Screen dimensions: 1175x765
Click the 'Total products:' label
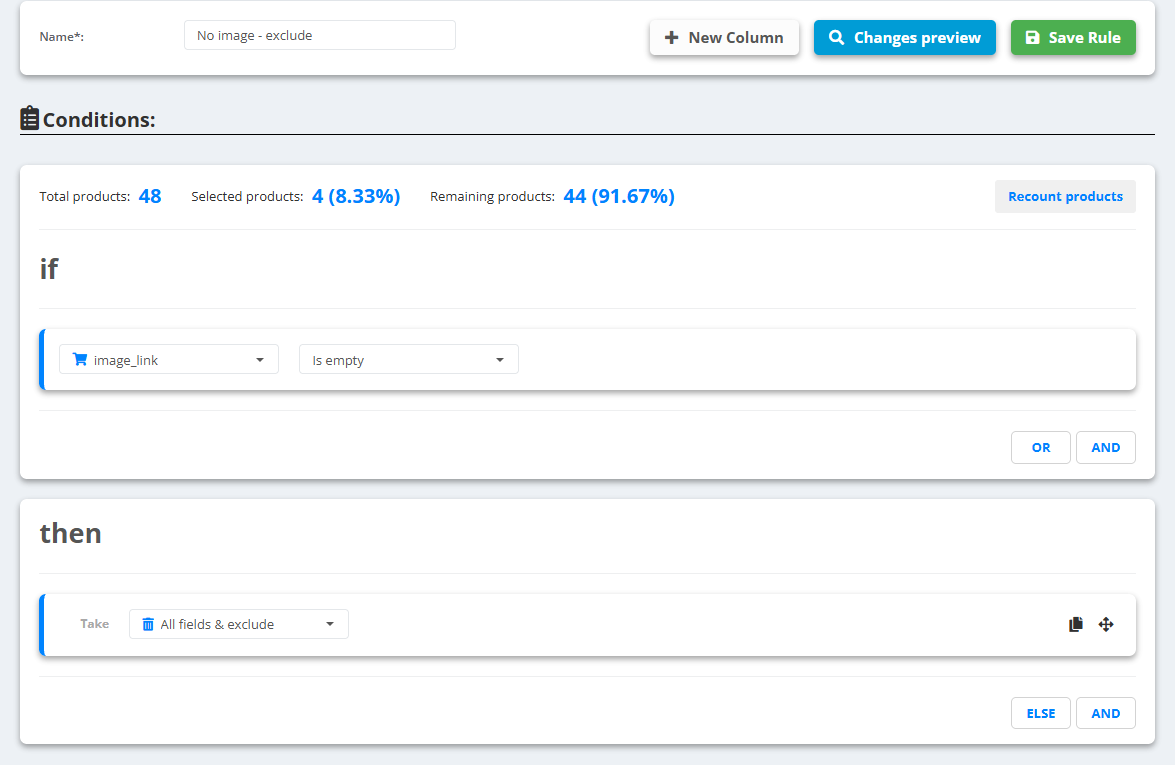85,196
